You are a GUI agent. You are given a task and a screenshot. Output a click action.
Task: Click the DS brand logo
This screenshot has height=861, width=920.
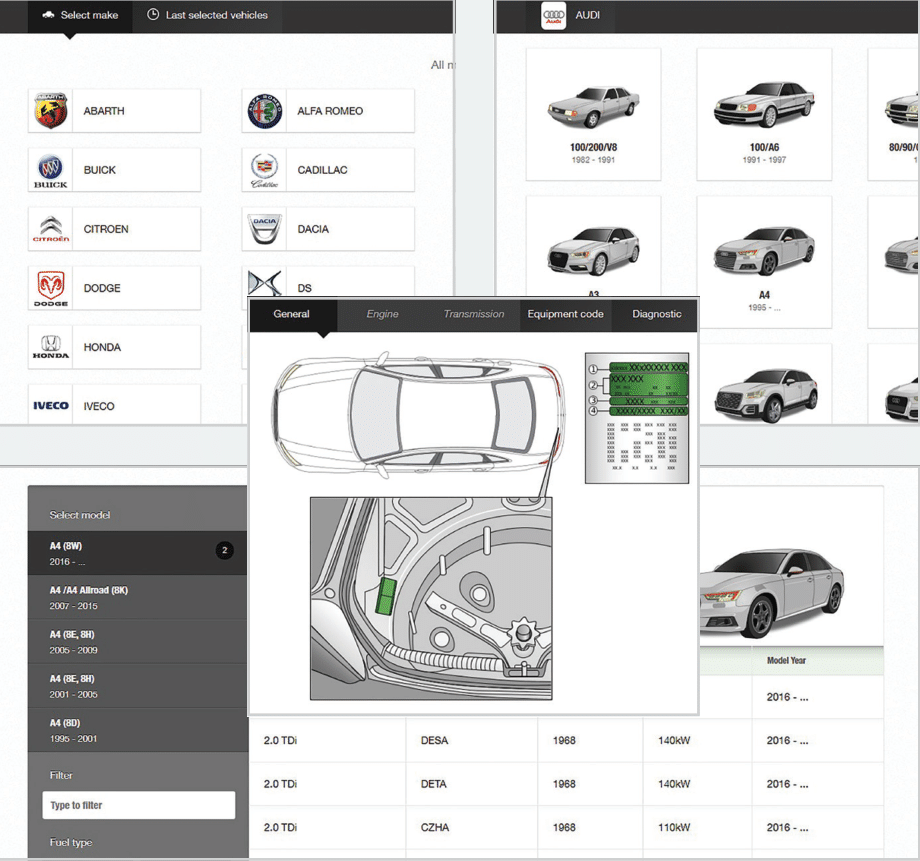(265, 284)
